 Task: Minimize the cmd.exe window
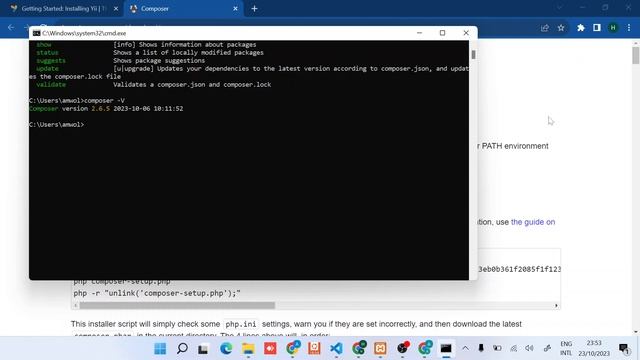(x=420, y=33)
